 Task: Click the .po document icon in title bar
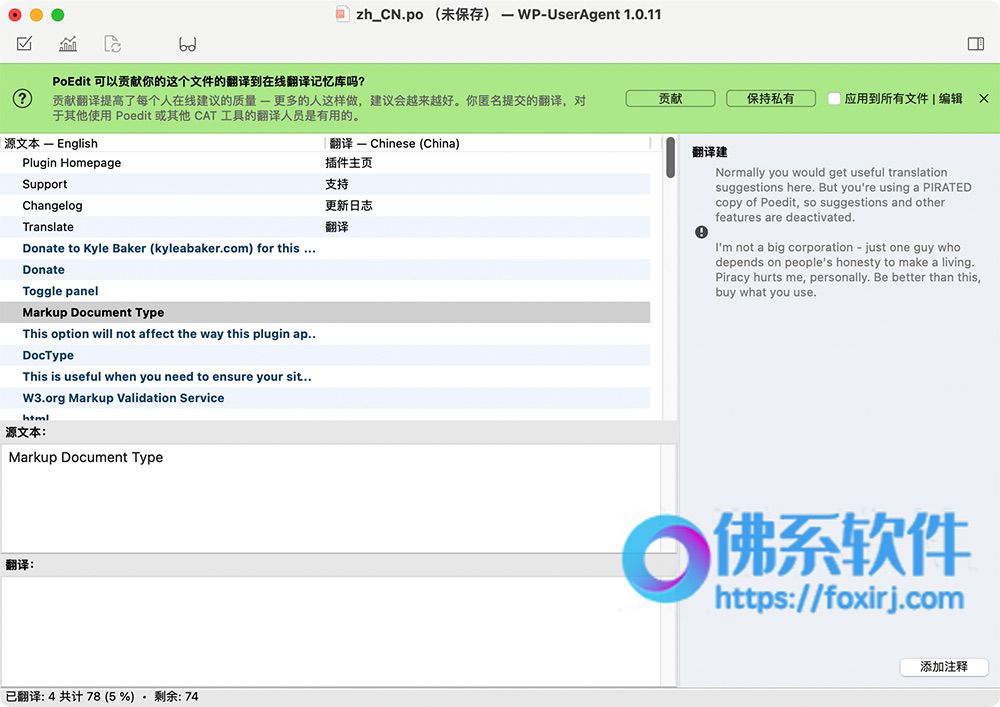(x=342, y=14)
